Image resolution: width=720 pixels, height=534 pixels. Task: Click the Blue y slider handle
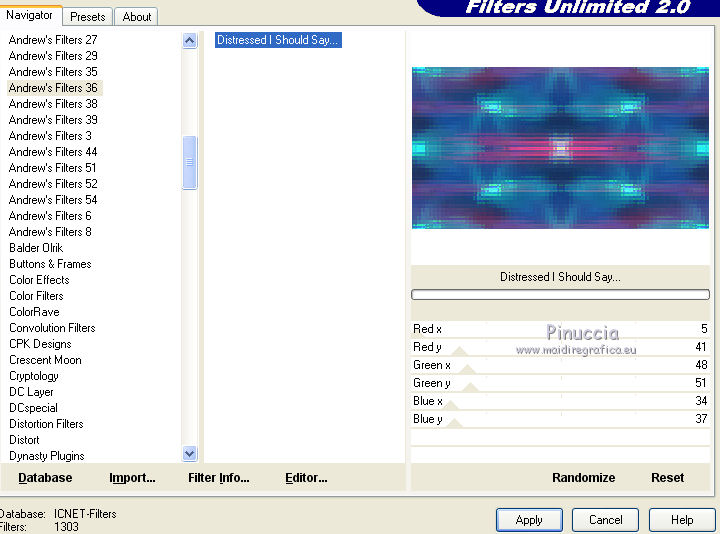[454, 423]
